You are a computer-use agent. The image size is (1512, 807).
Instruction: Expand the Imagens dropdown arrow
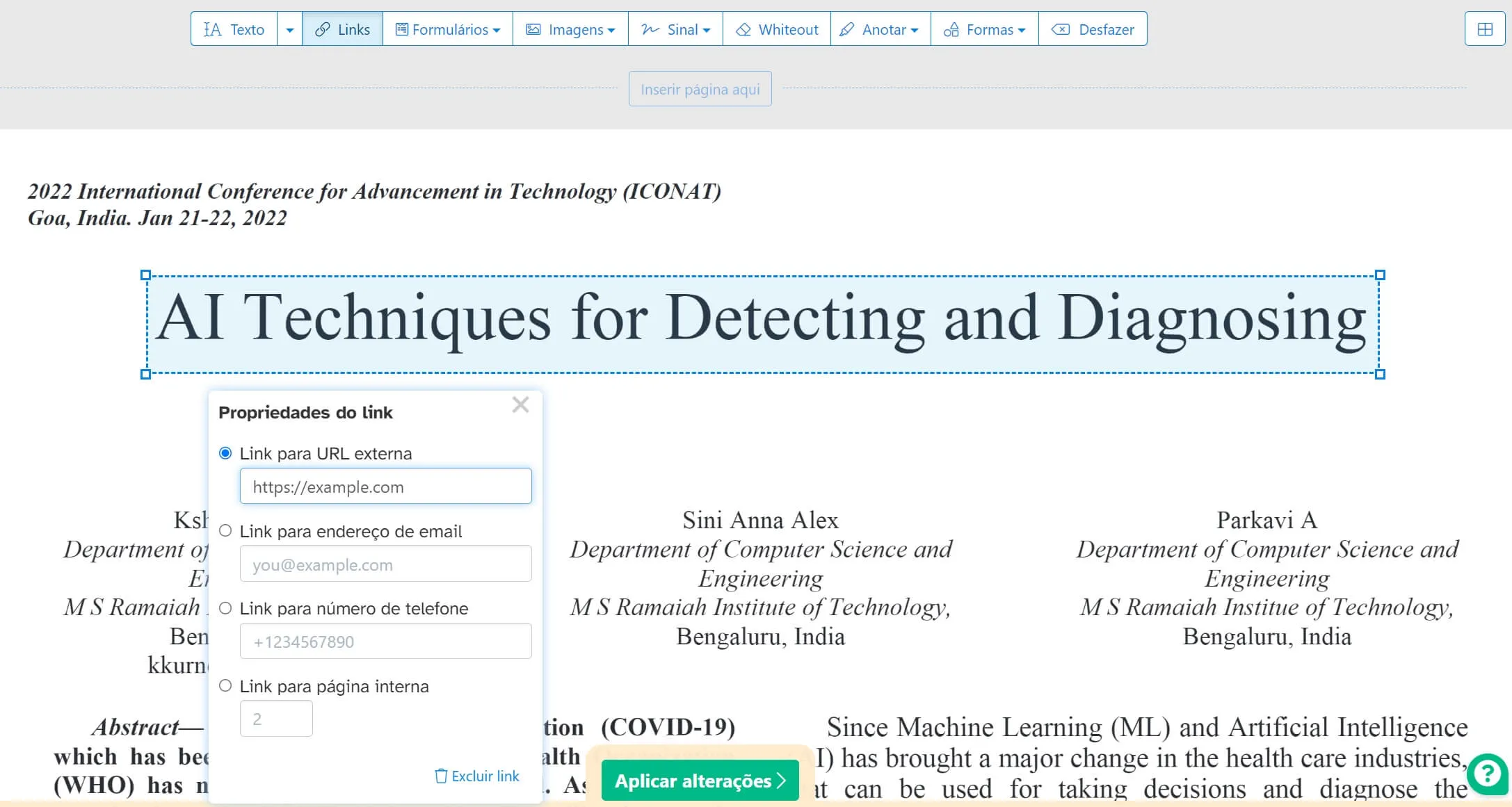click(613, 30)
